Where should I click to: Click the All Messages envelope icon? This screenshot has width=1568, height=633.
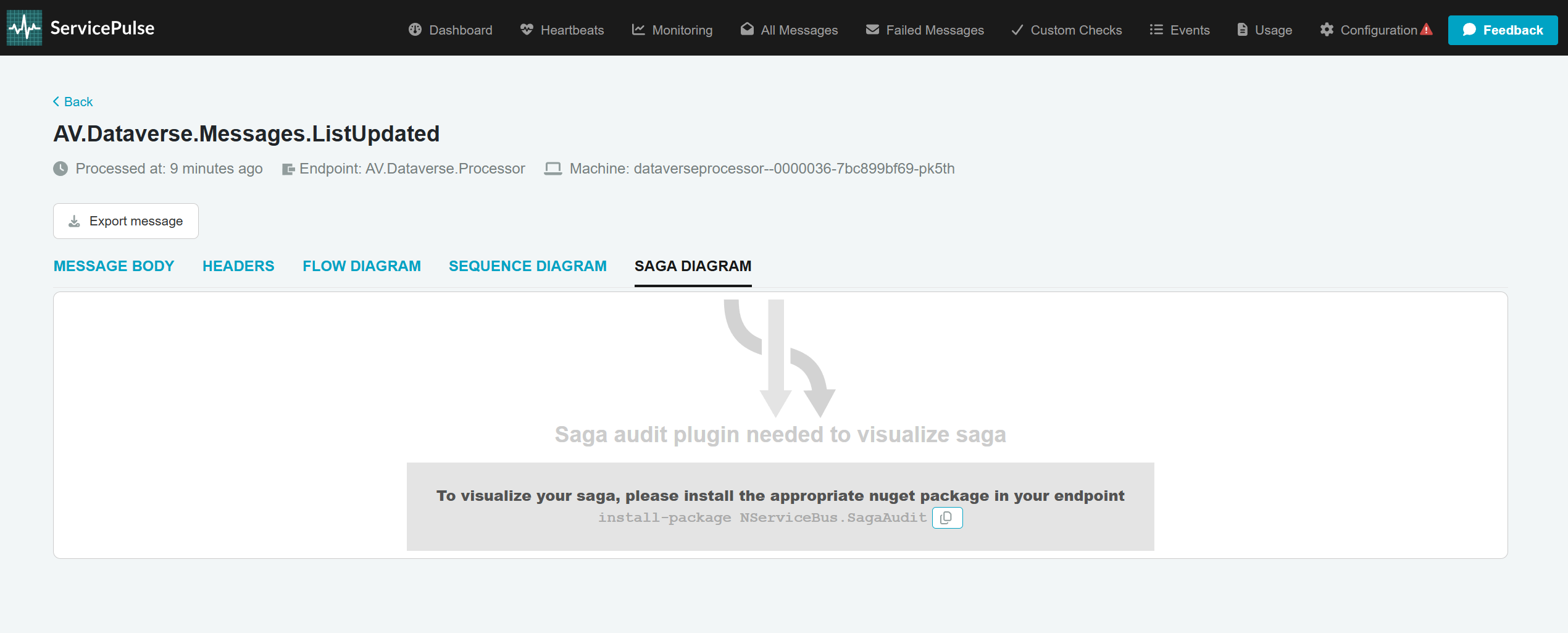(747, 30)
